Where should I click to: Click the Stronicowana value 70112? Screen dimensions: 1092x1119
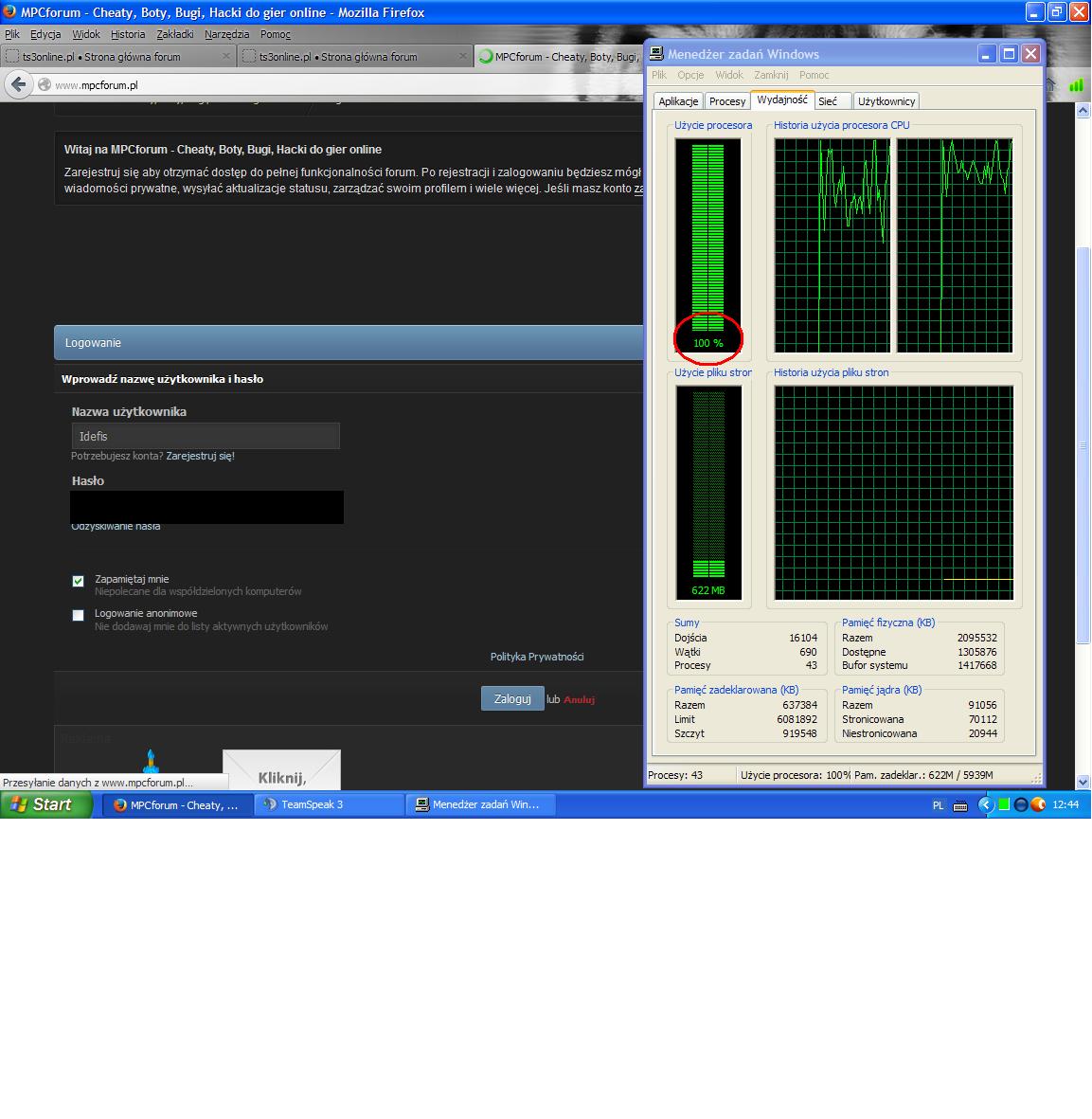pyautogui.click(x=983, y=719)
